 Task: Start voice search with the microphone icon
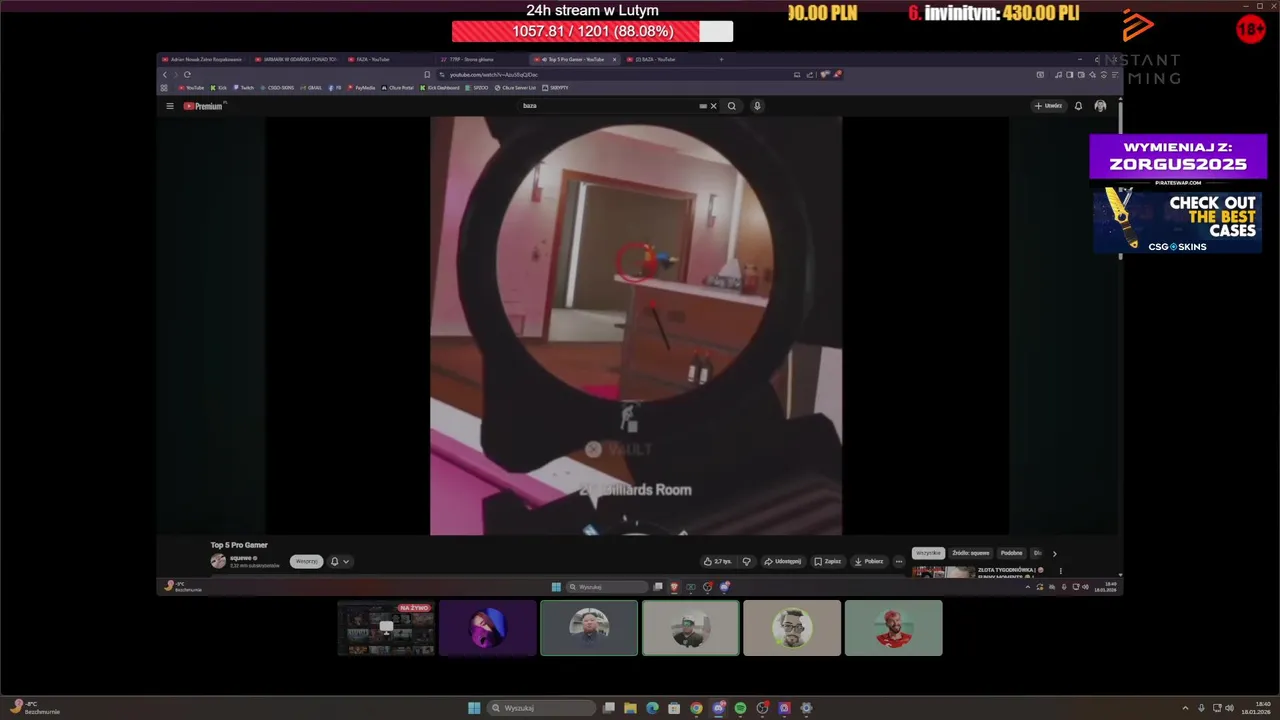(x=757, y=106)
